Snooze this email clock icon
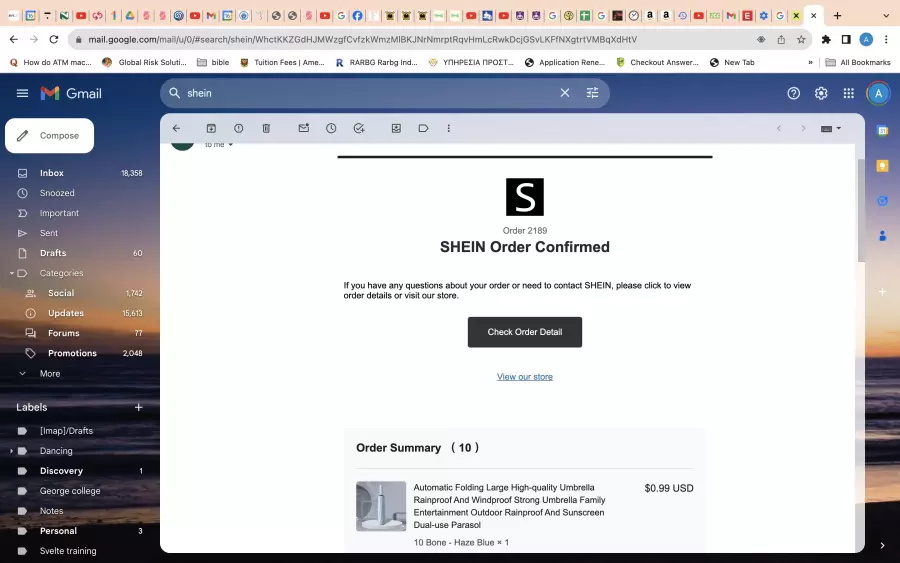The image size is (900, 563). pos(331,129)
